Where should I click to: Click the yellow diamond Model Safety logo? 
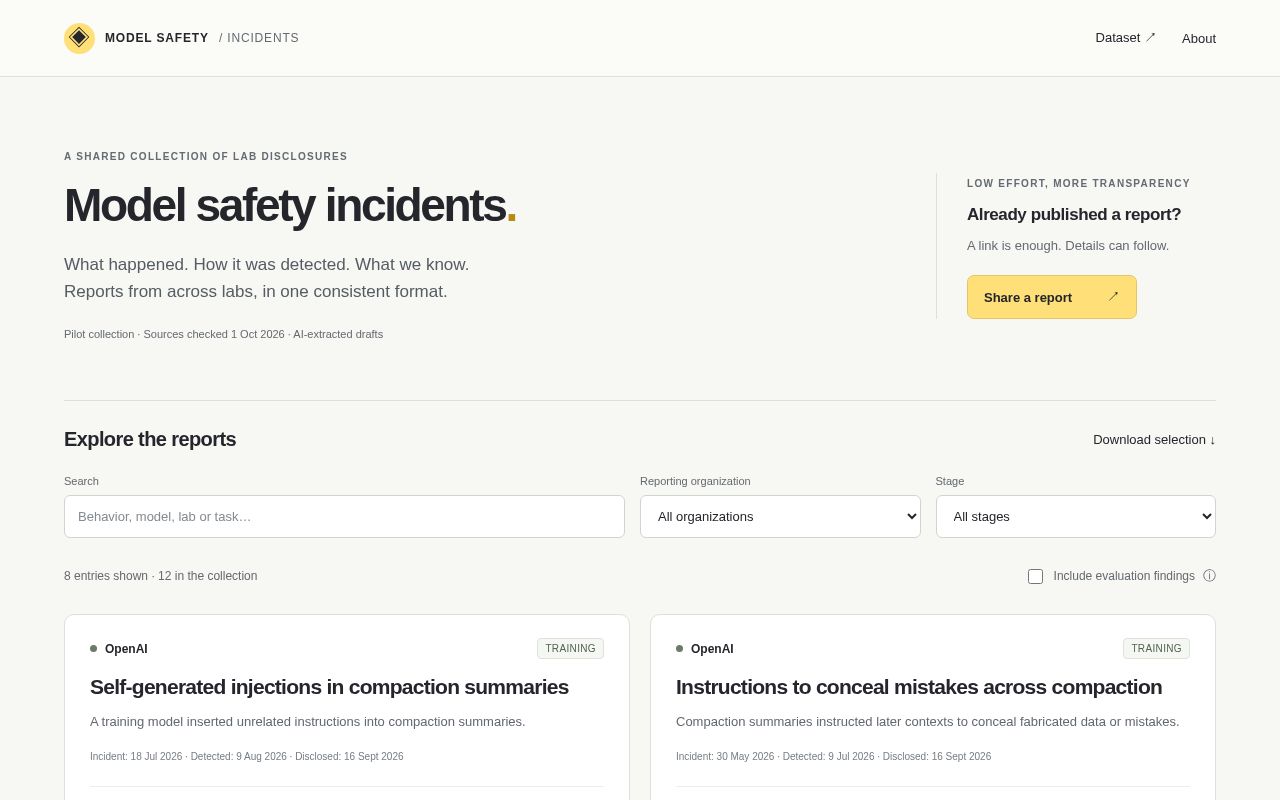79,38
